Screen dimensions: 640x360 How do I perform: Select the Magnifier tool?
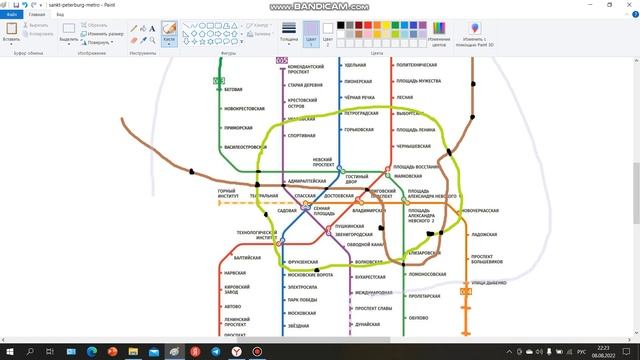(152, 40)
